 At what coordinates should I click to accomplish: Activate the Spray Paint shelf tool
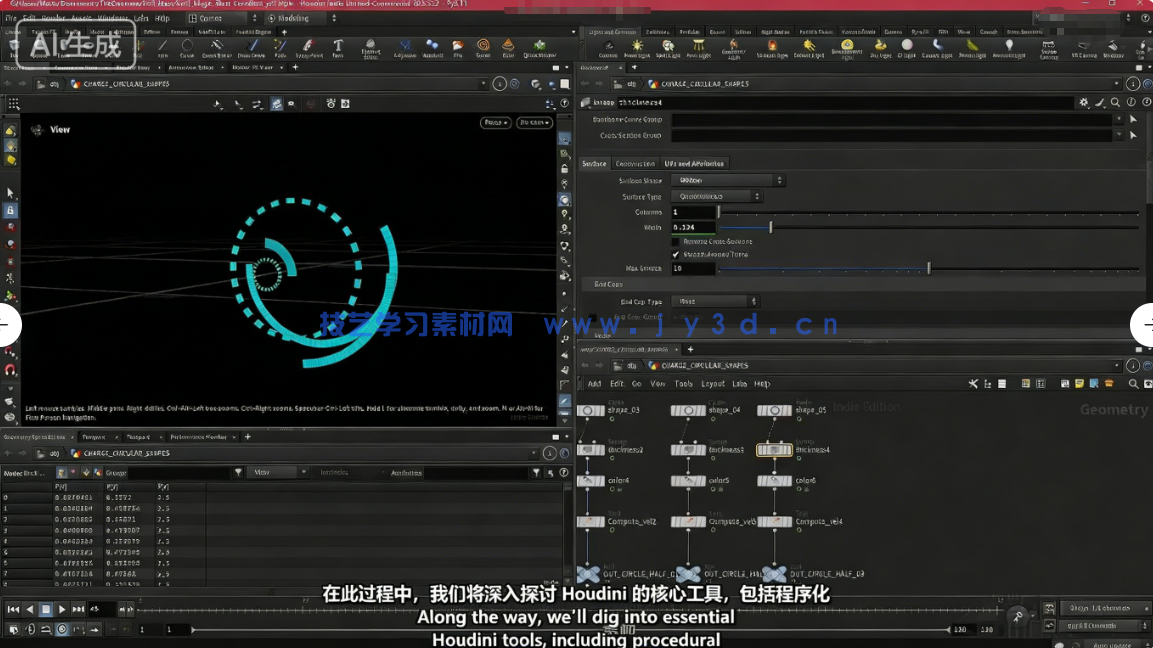coord(308,46)
